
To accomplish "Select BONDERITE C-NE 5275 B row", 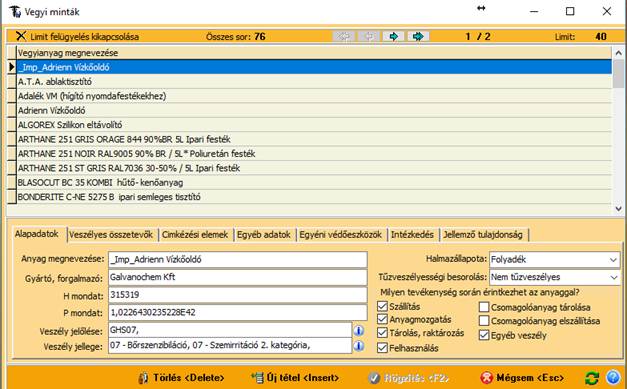I will 314,197.
